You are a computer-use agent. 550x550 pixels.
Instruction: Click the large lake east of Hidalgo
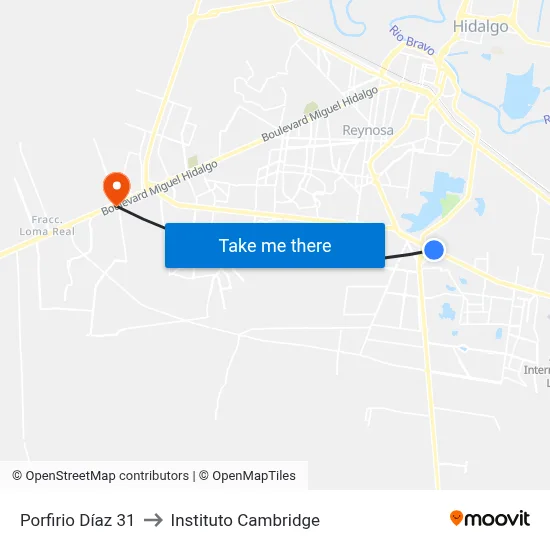pos(521,93)
